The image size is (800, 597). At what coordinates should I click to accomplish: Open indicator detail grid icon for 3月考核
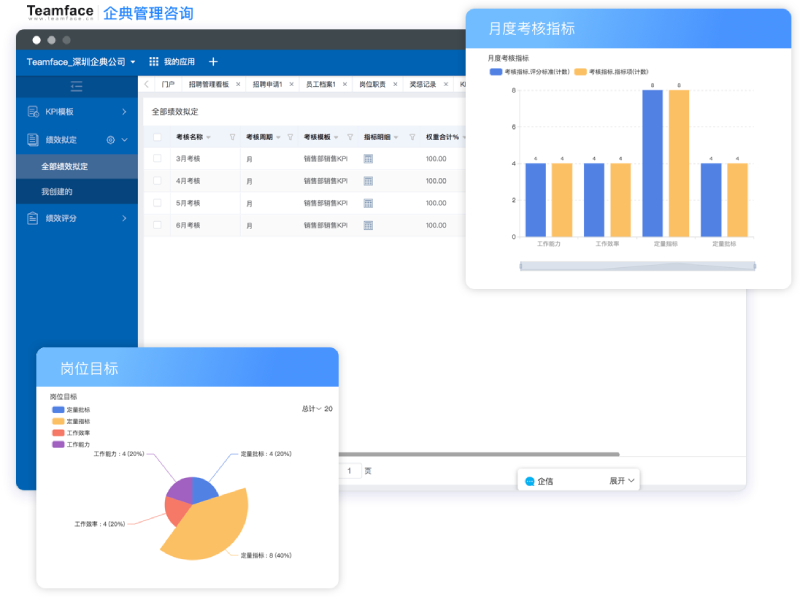tap(368, 159)
